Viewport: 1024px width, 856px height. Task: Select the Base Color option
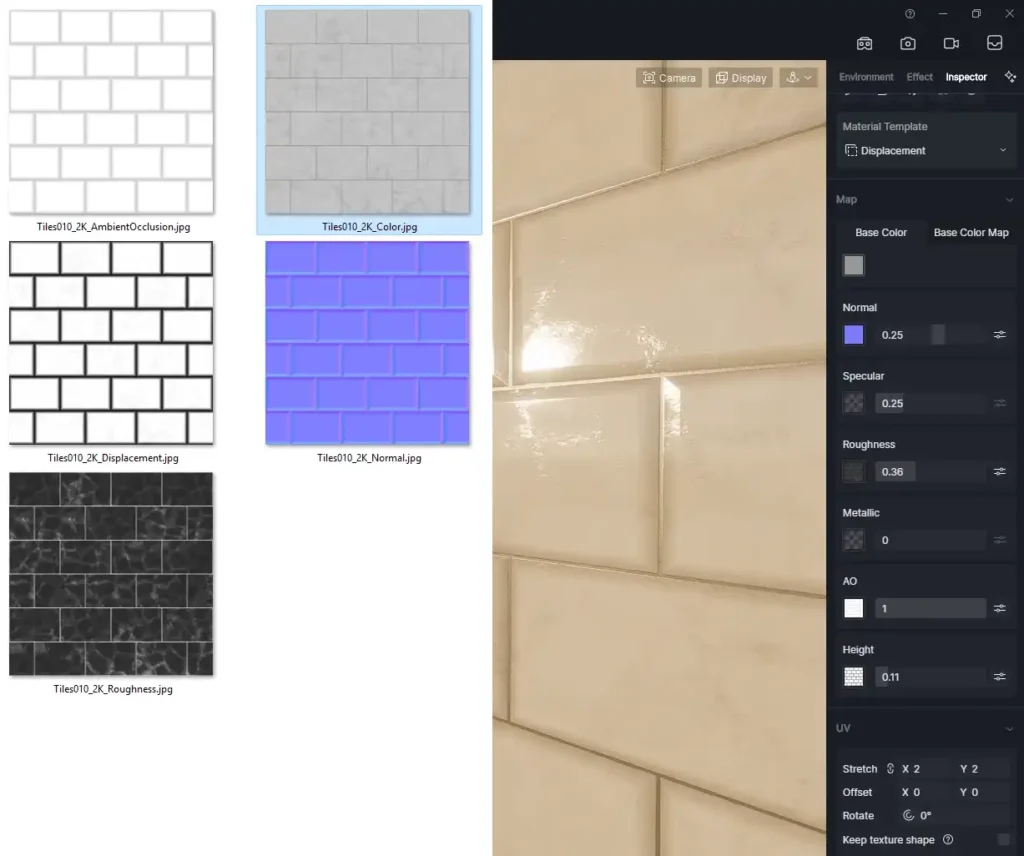click(x=881, y=233)
